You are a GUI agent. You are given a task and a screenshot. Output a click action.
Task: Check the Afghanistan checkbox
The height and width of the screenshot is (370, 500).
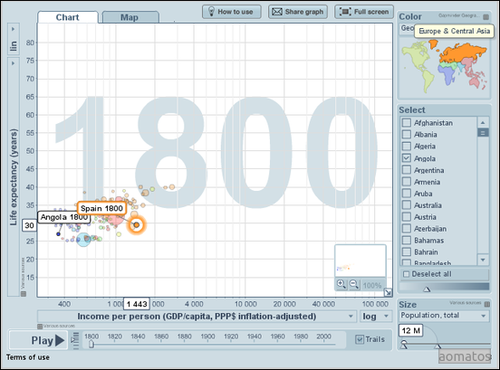click(406, 123)
